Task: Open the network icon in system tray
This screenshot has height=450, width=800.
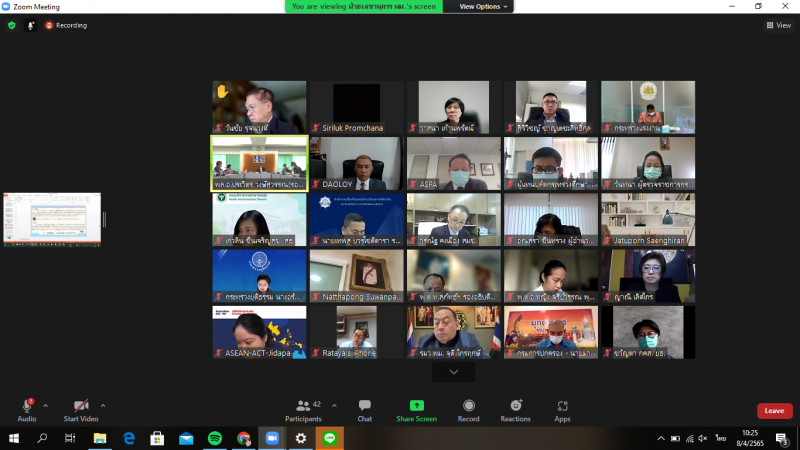Action: pyautogui.click(x=689, y=438)
